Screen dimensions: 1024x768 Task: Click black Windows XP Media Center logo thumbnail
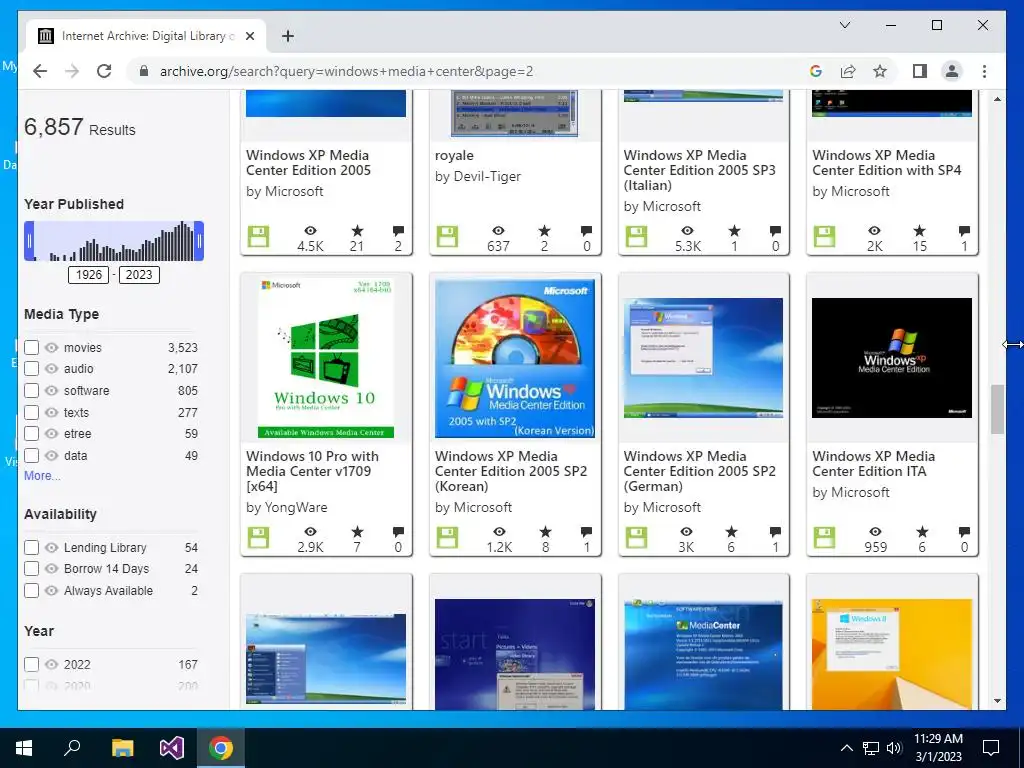pos(891,358)
